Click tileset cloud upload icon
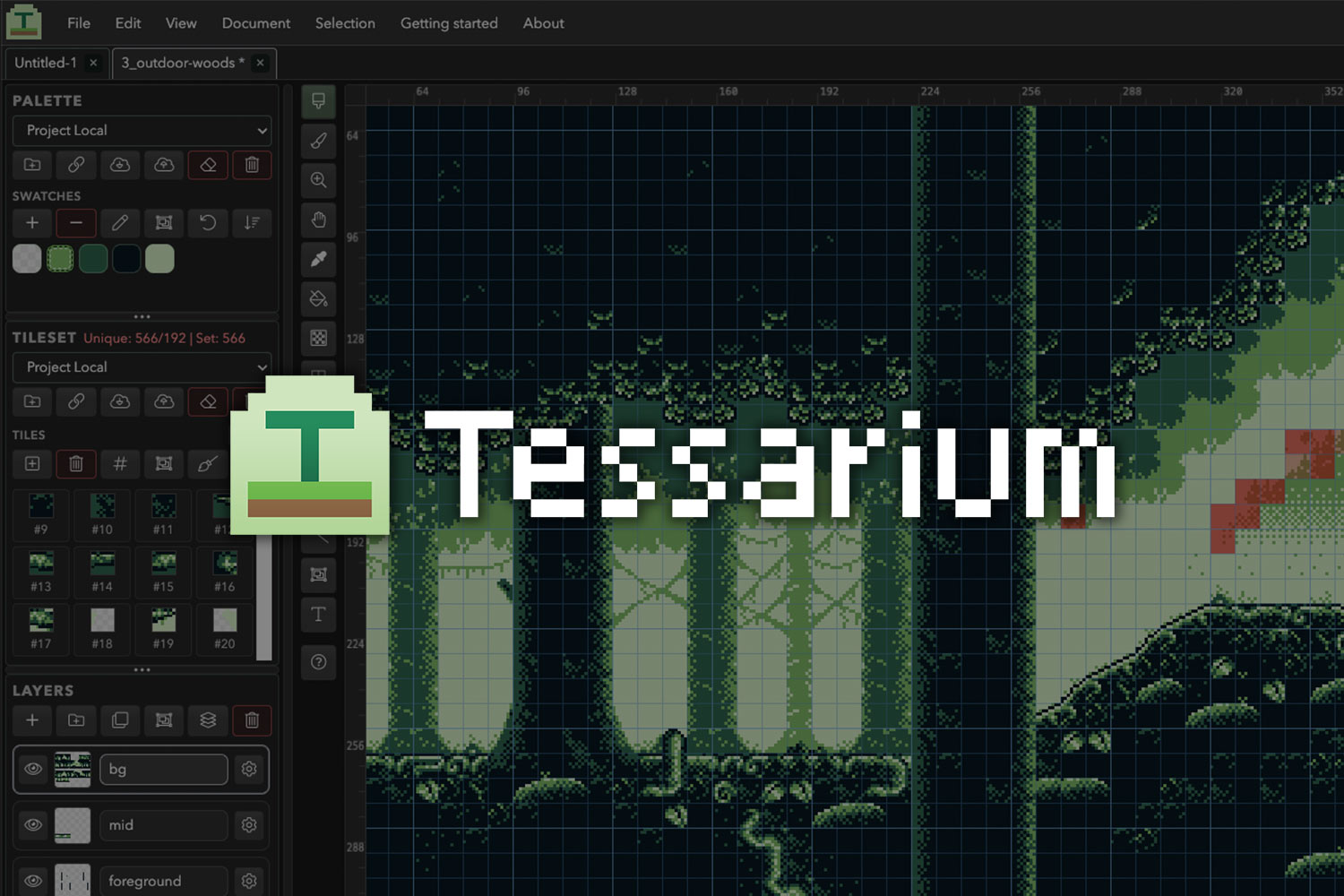The width and height of the screenshot is (1344, 896). point(164,401)
